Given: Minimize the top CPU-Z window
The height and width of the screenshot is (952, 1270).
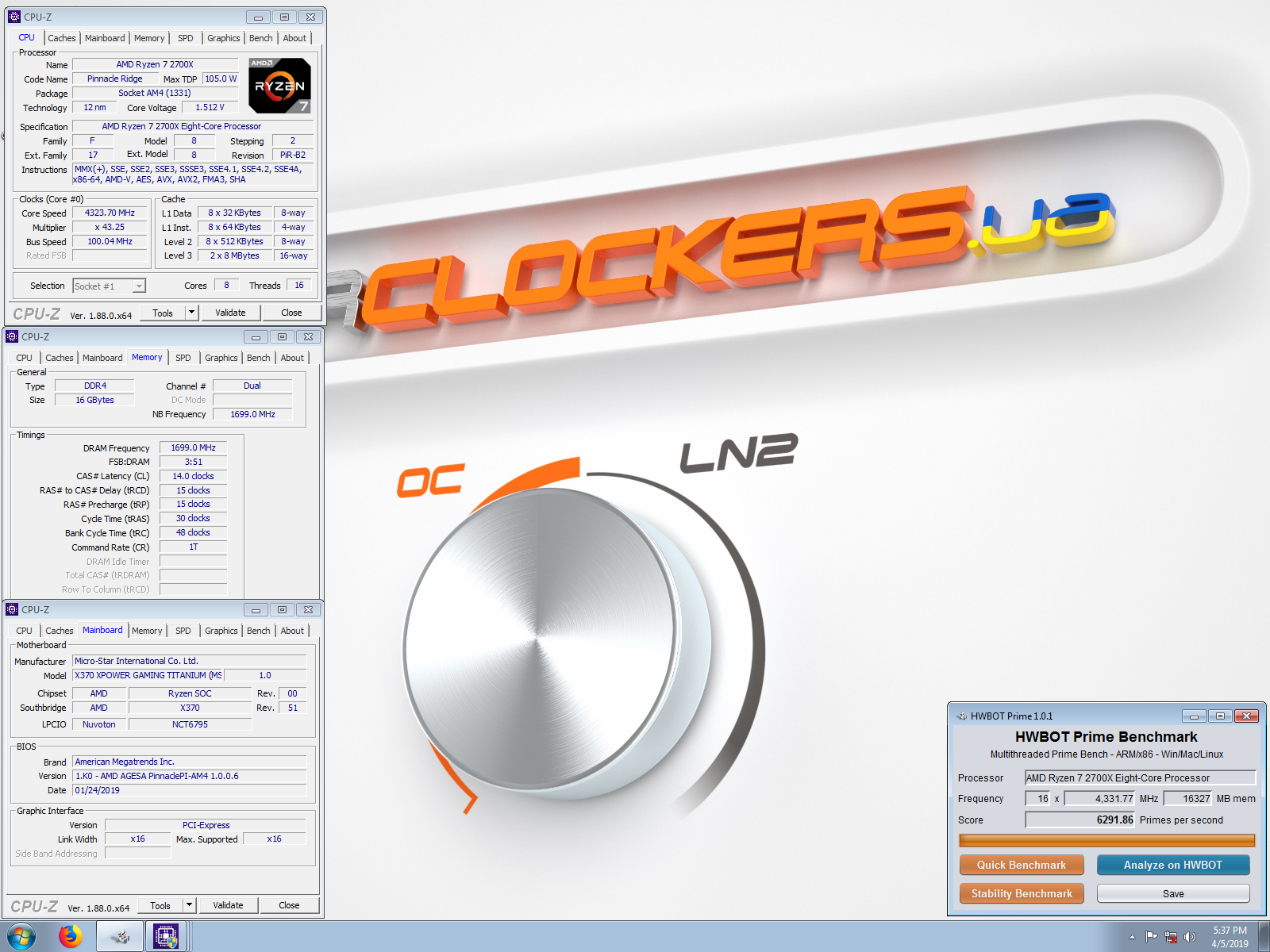Looking at the screenshot, I should pyautogui.click(x=258, y=17).
